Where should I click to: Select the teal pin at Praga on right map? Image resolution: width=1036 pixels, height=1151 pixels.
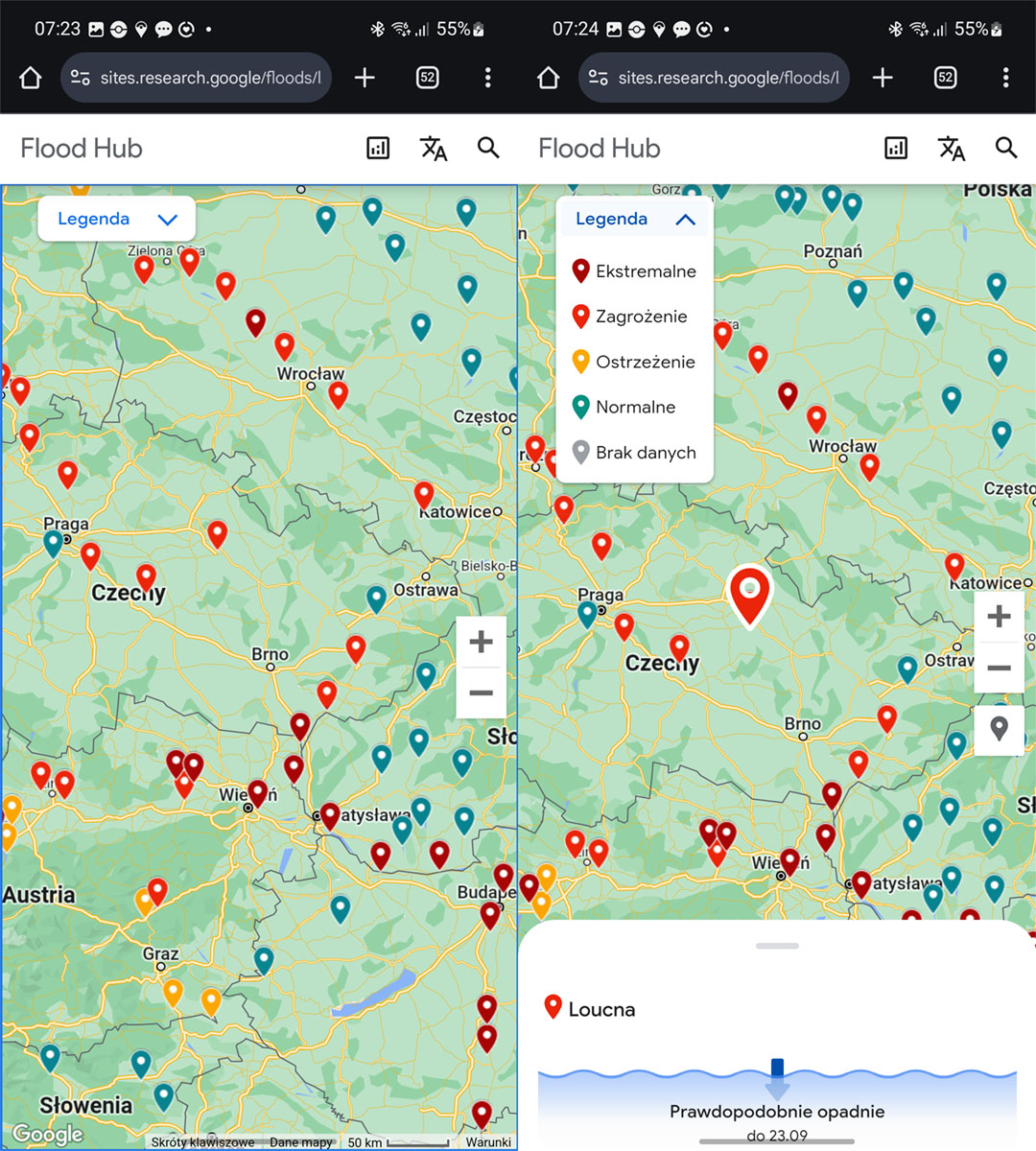[x=587, y=614]
